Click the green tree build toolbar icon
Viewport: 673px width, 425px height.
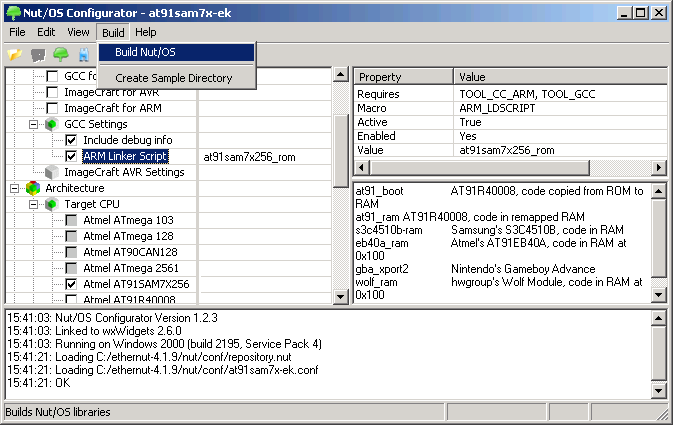(x=61, y=55)
